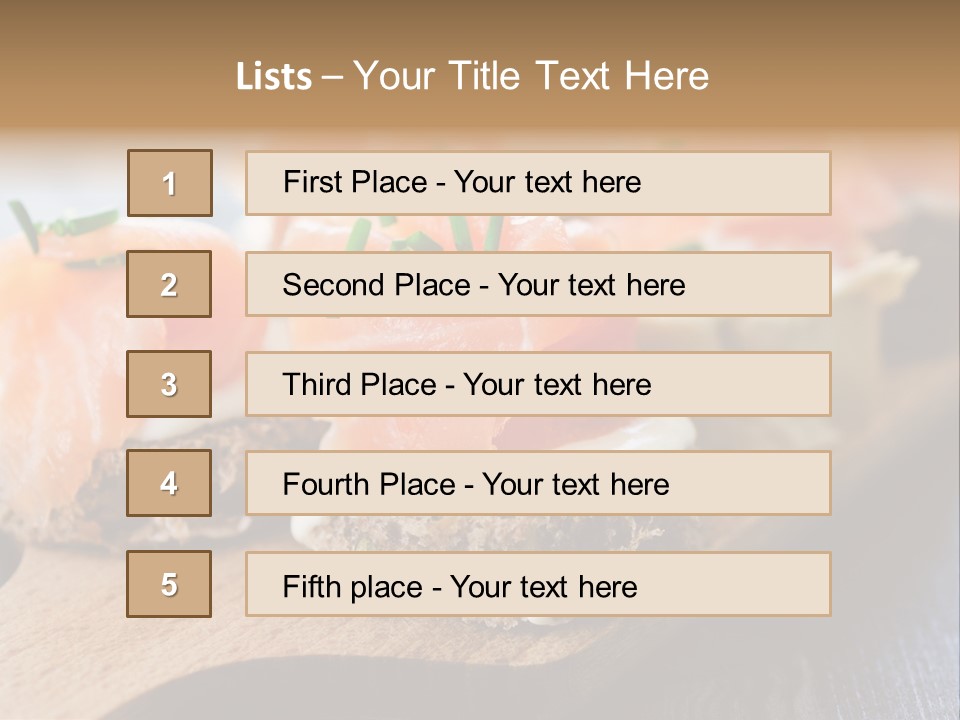
Task: Select 'Your Title Text Here' title text
Action: pyautogui.click(x=531, y=76)
